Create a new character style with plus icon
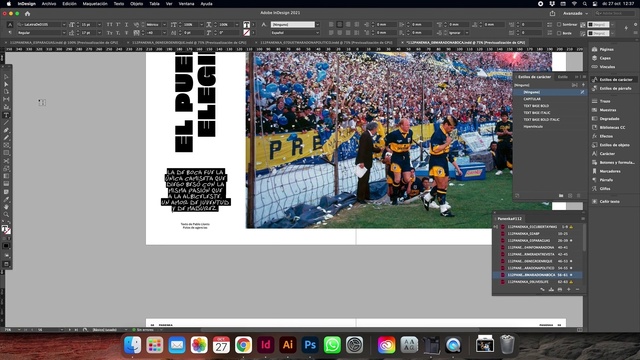The image size is (640, 360). pyautogui.click(x=570, y=196)
